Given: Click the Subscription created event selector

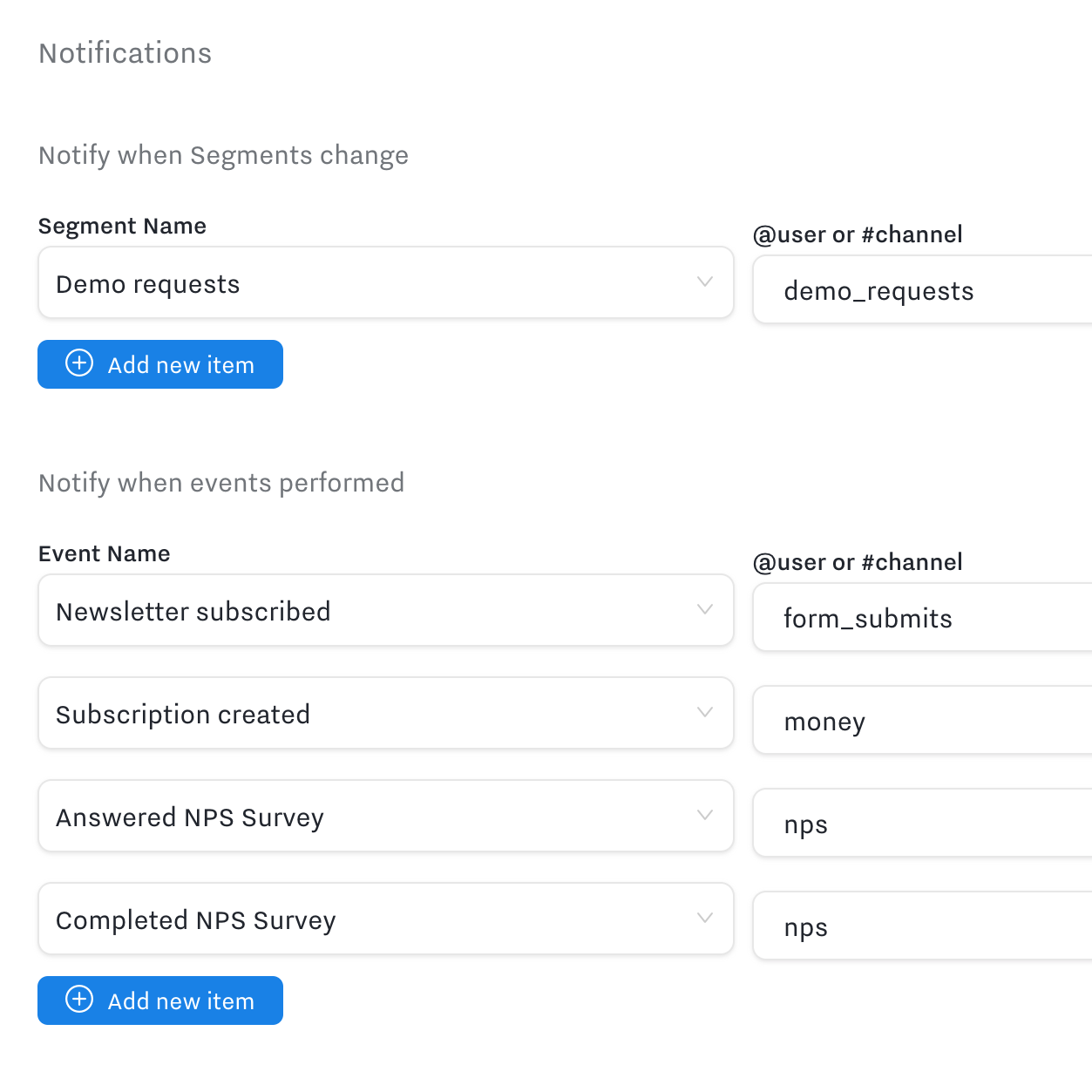Looking at the screenshot, I should [366, 715].
